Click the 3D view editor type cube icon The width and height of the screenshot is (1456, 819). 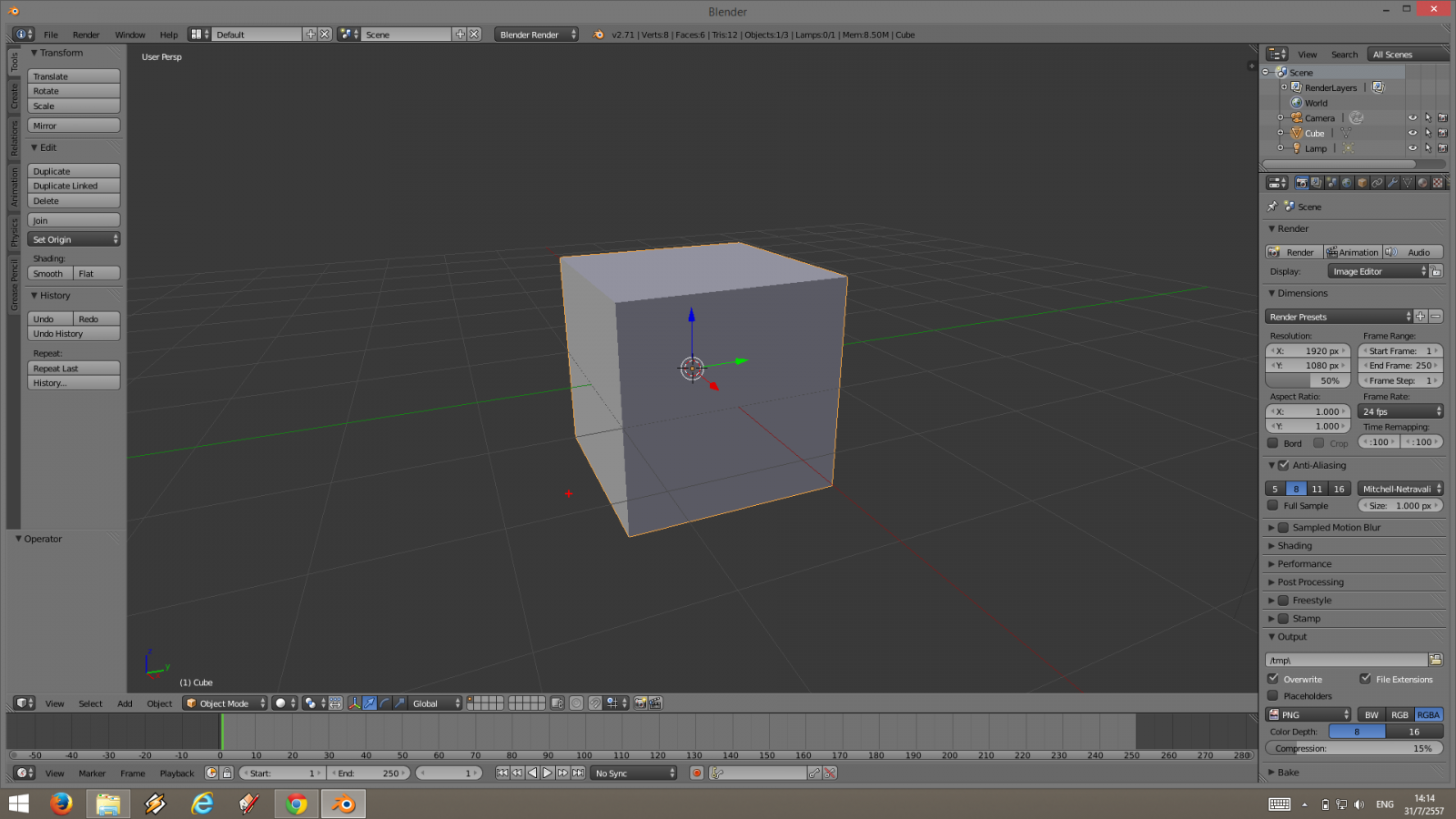coord(25,703)
